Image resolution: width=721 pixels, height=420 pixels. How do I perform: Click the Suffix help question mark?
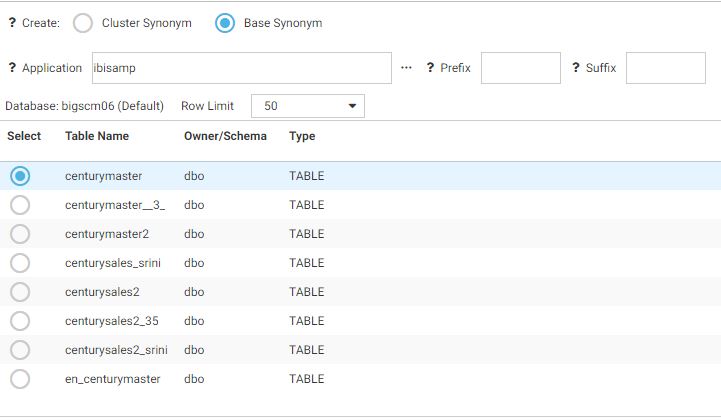(576, 68)
